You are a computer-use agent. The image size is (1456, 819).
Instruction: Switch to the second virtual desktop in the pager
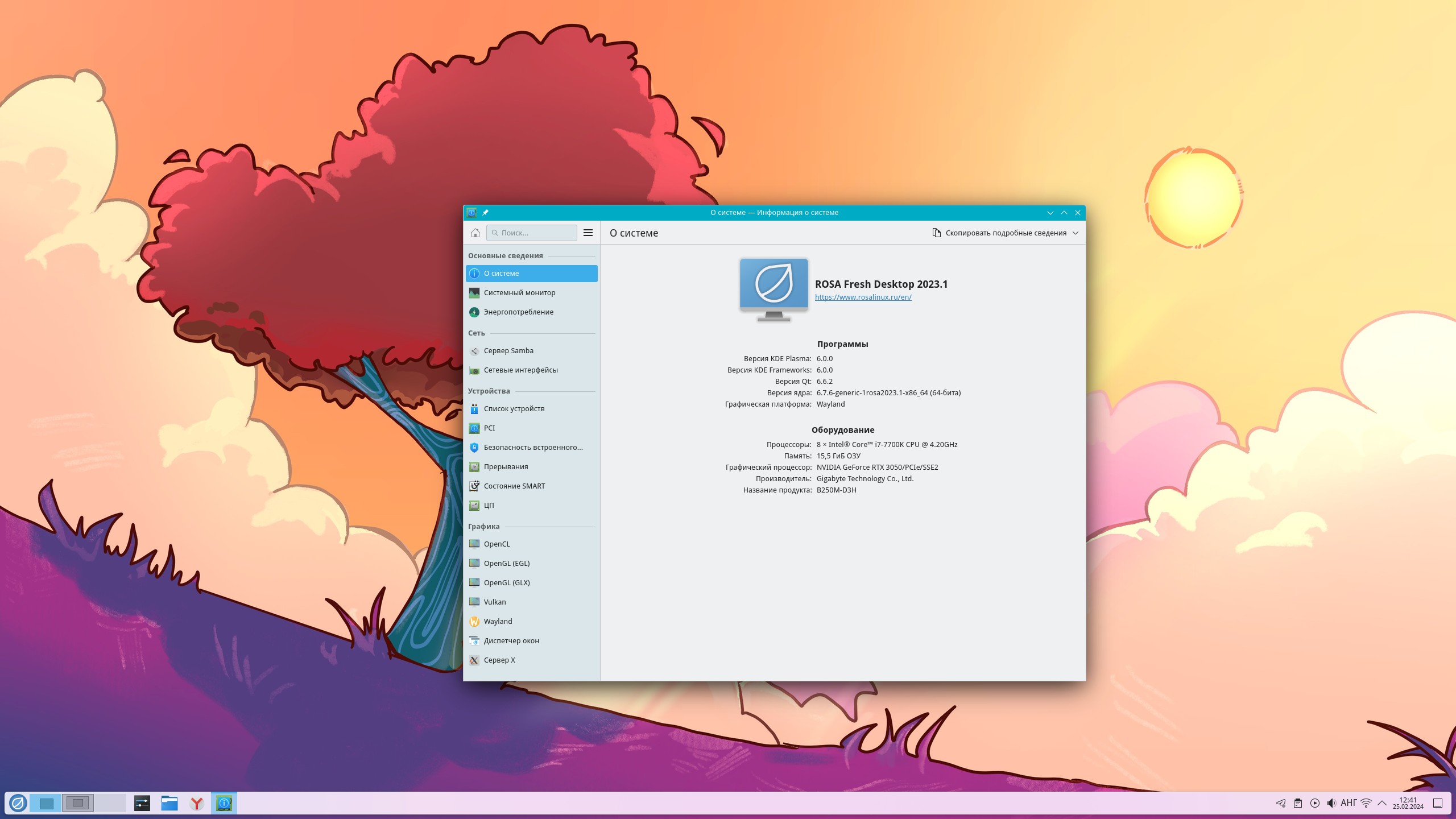[x=78, y=803]
